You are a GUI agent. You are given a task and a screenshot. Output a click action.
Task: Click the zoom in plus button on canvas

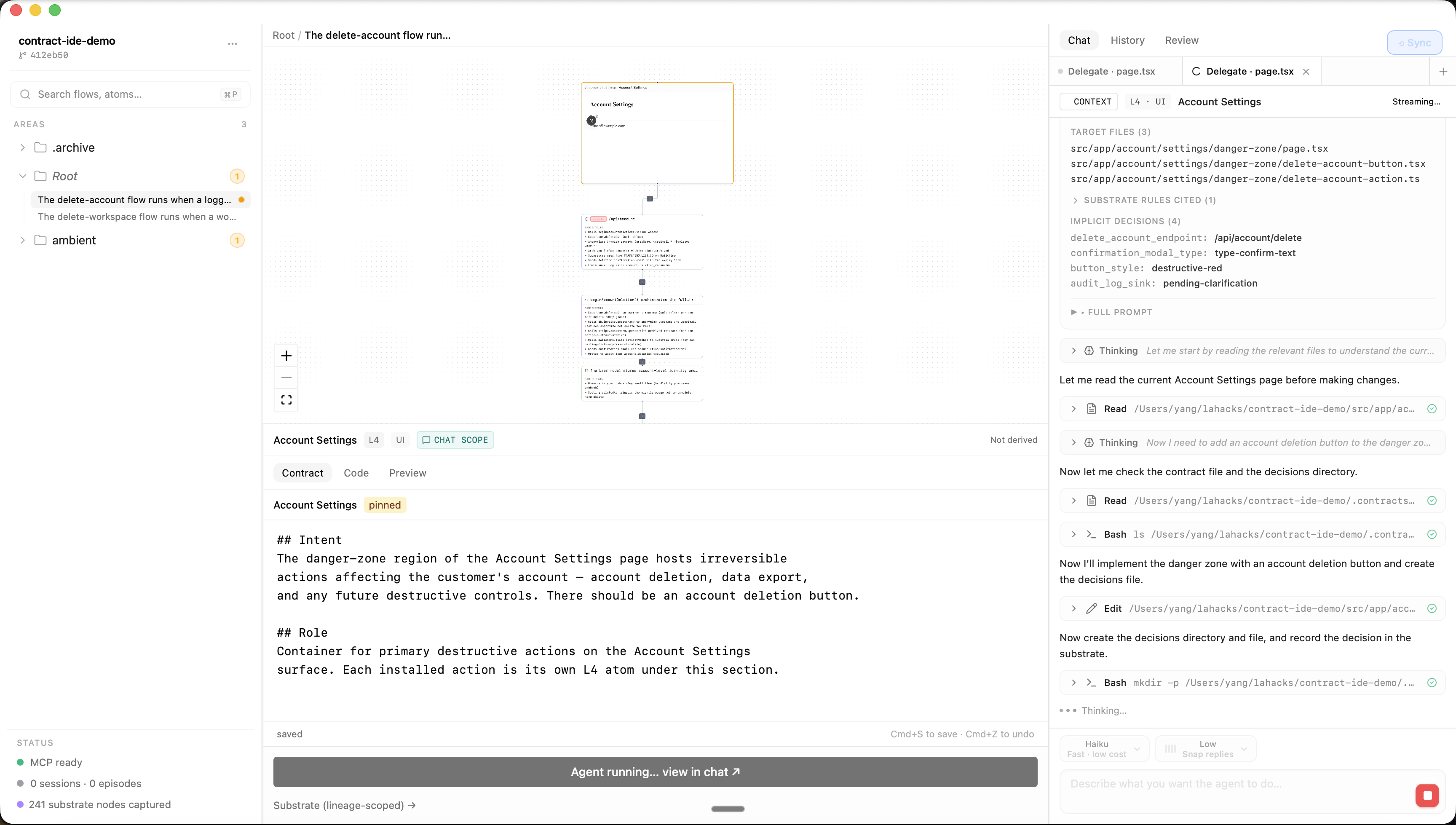coord(286,355)
